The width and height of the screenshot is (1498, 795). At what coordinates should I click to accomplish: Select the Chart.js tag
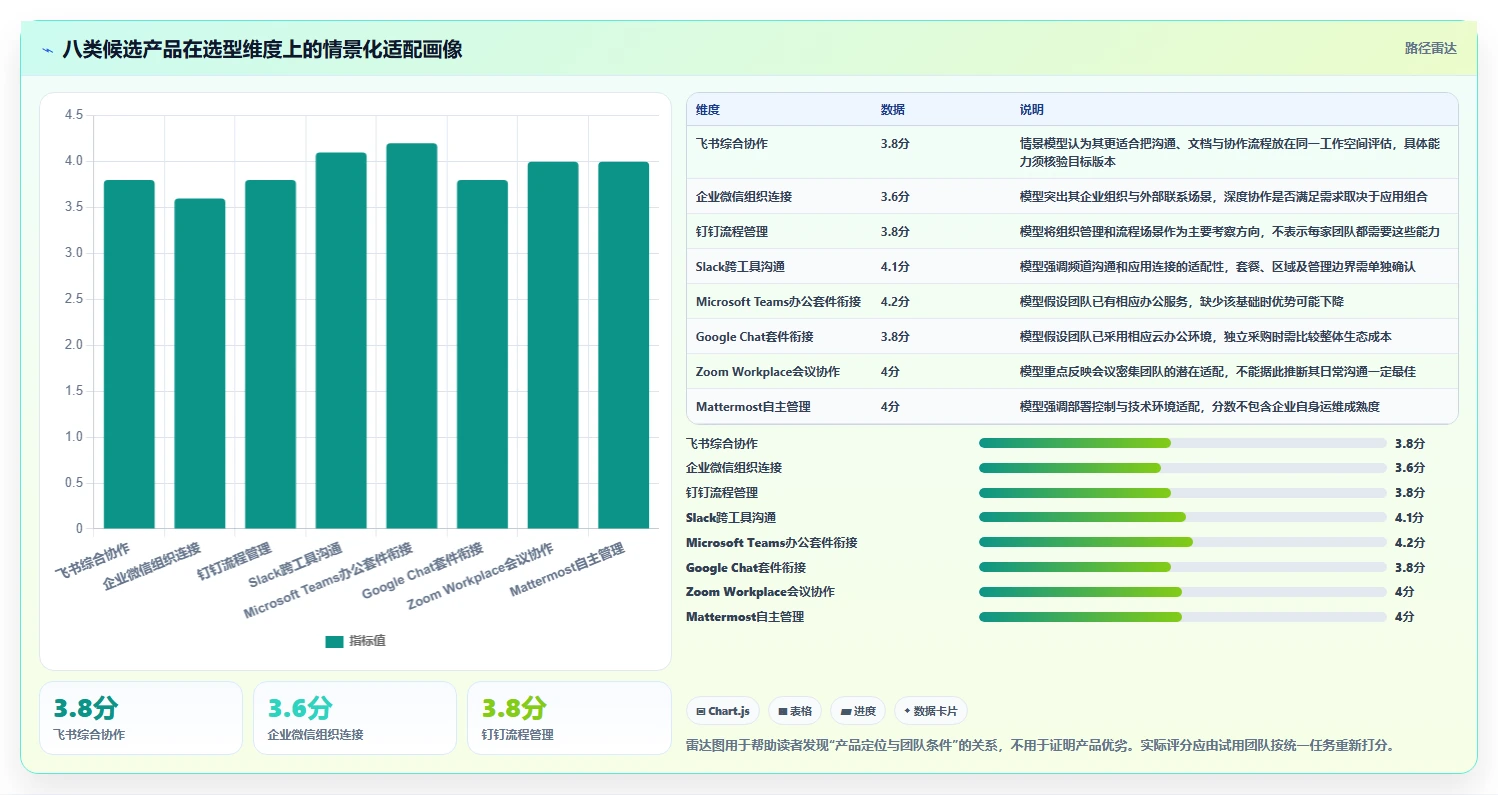pos(723,711)
